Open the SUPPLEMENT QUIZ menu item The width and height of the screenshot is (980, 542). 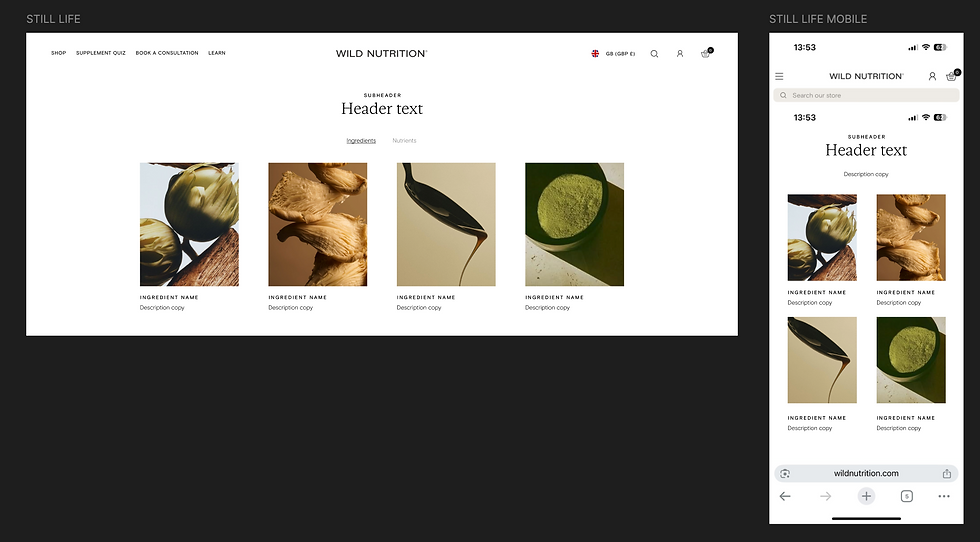[101, 53]
